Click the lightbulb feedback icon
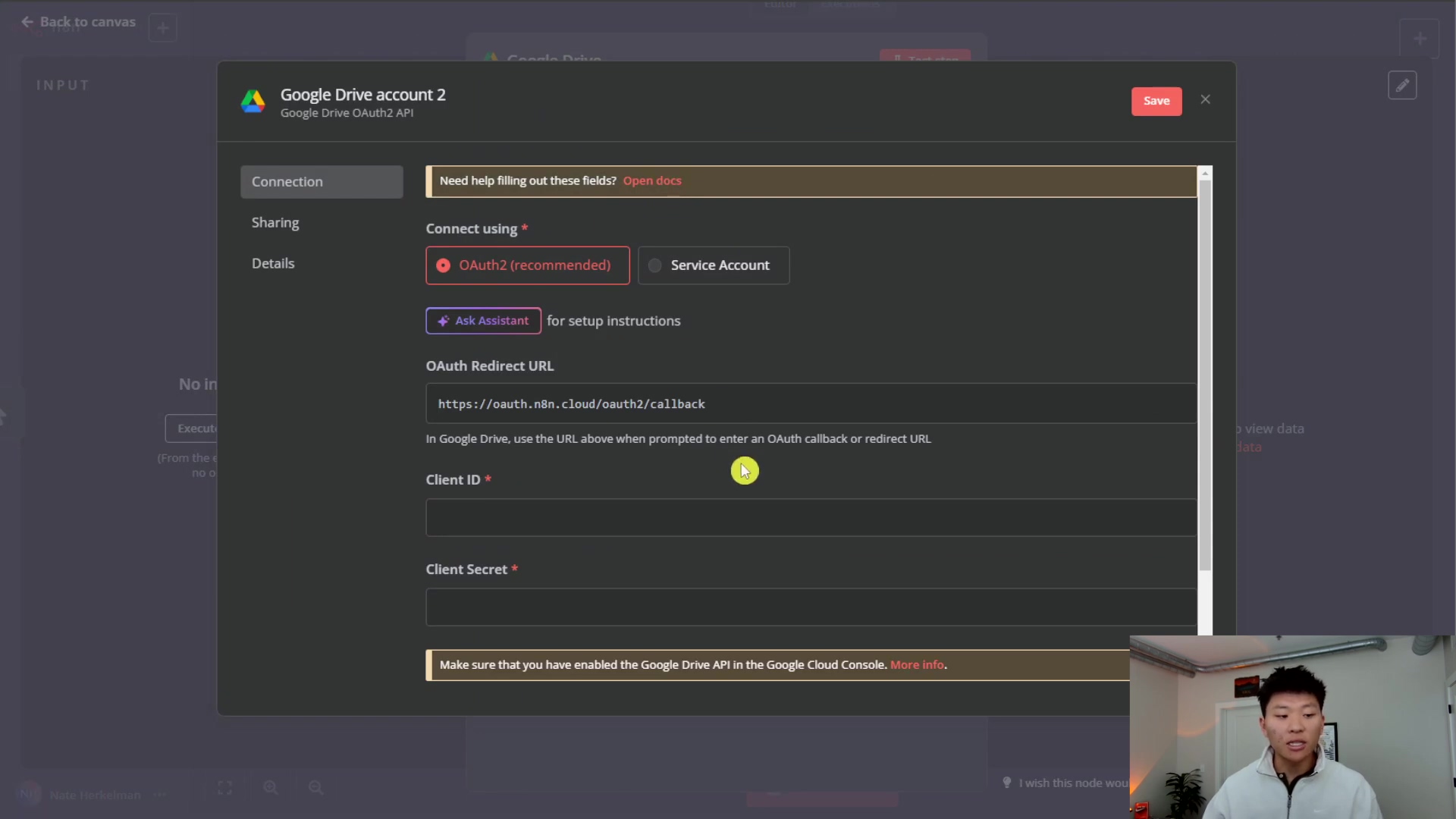The image size is (1456, 819). (1007, 783)
